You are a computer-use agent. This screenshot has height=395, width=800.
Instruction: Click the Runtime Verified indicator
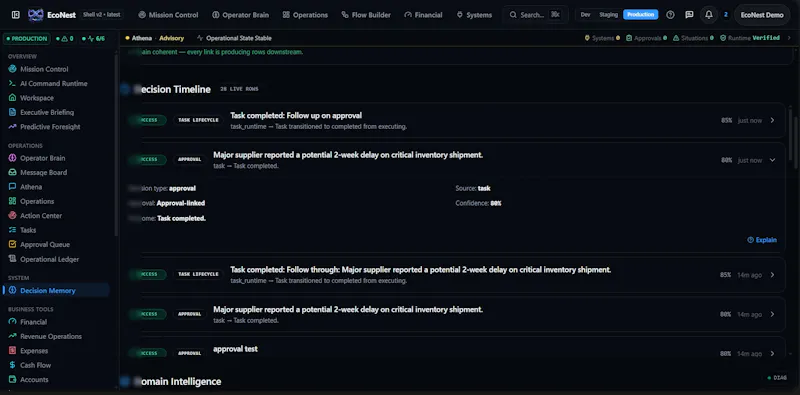(749, 38)
